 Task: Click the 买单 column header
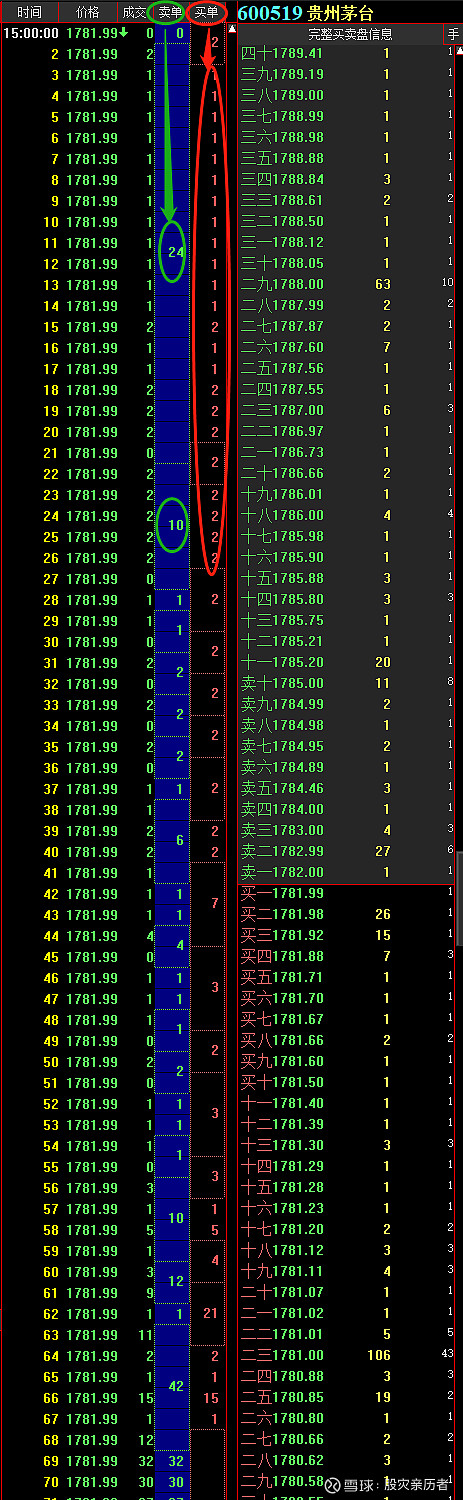pyautogui.click(x=207, y=12)
